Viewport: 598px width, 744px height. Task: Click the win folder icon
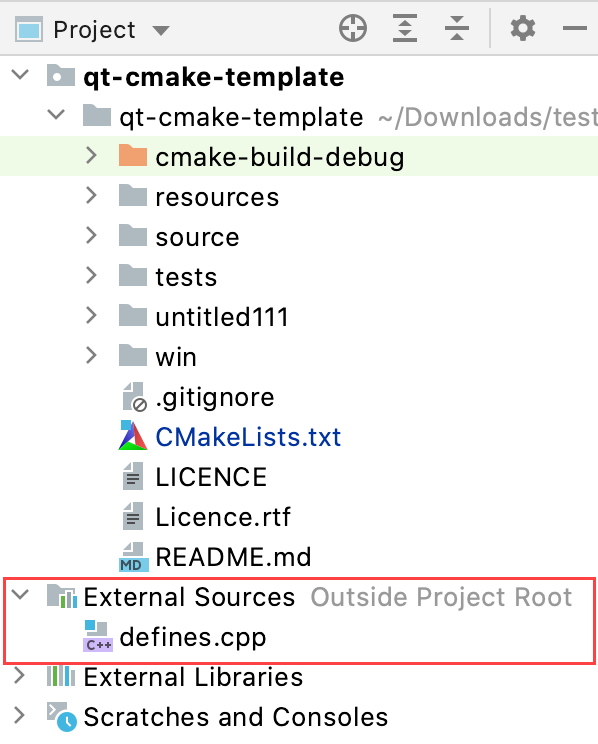(x=132, y=355)
